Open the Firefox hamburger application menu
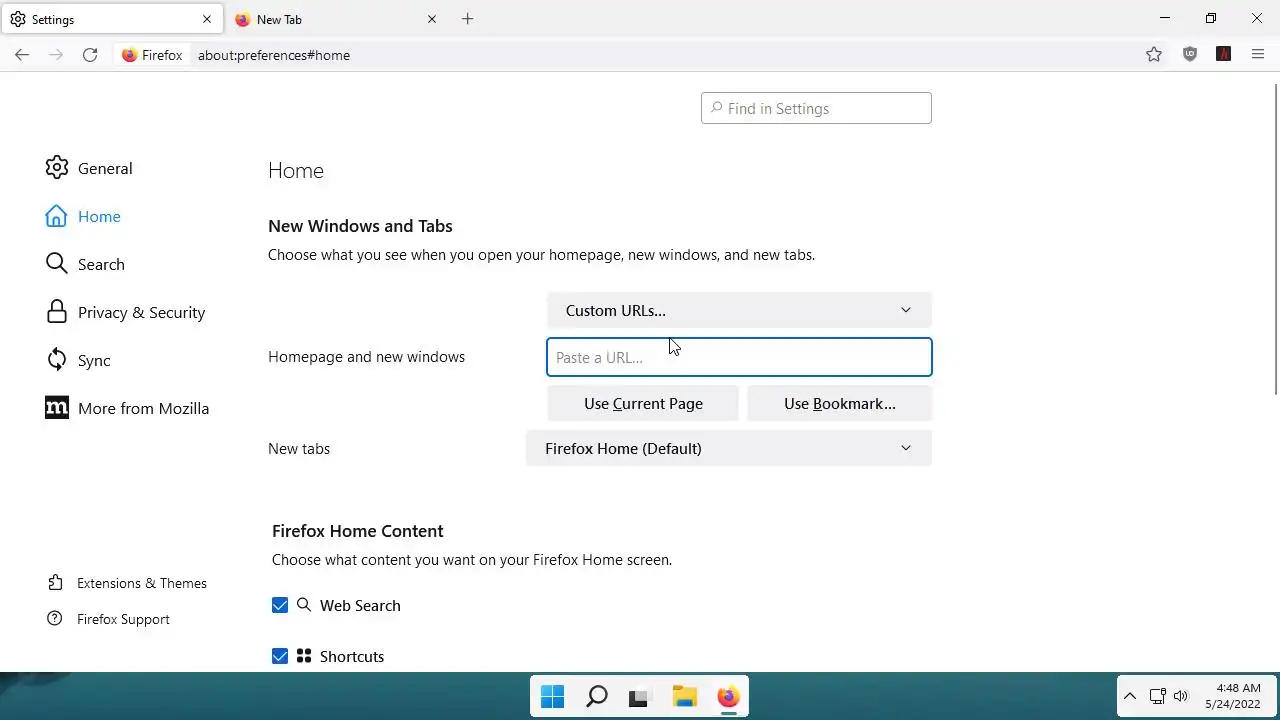1280x720 pixels. point(1258,55)
